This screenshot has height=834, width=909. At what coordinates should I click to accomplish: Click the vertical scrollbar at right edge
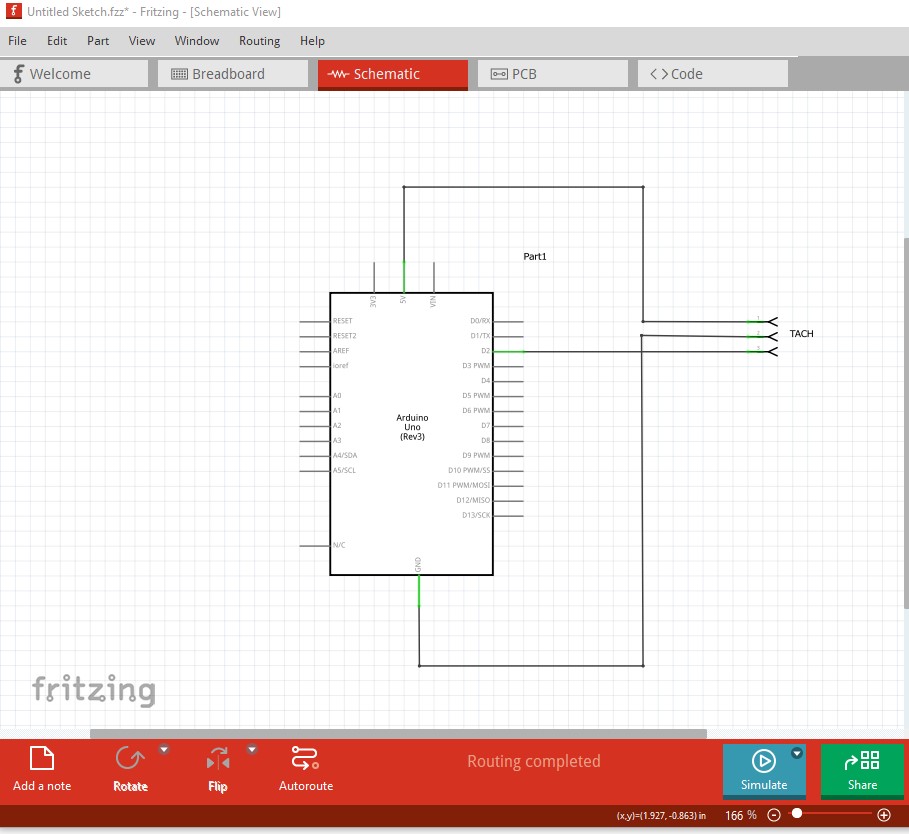point(906,423)
